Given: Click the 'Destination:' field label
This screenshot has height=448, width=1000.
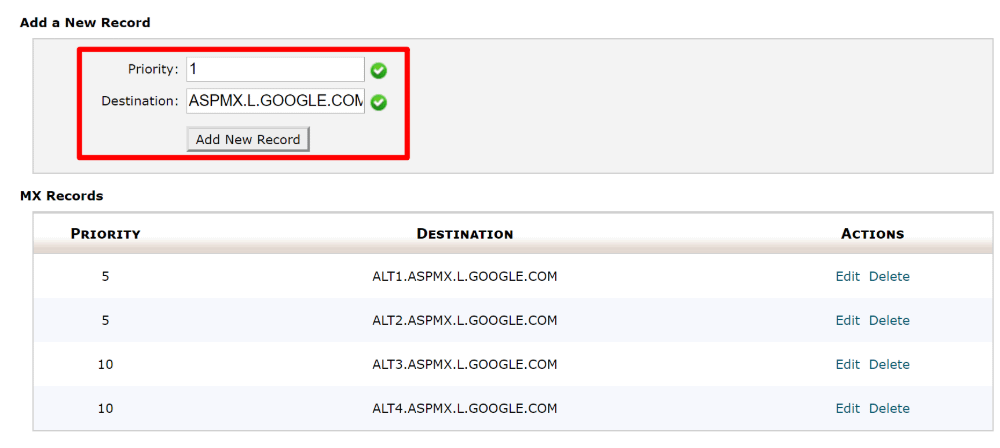Looking at the screenshot, I should coord(140,101).
